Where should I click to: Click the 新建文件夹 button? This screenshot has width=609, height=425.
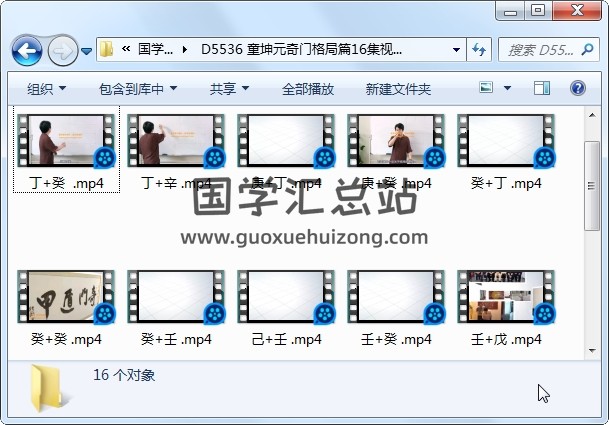[x=398, y=89]
